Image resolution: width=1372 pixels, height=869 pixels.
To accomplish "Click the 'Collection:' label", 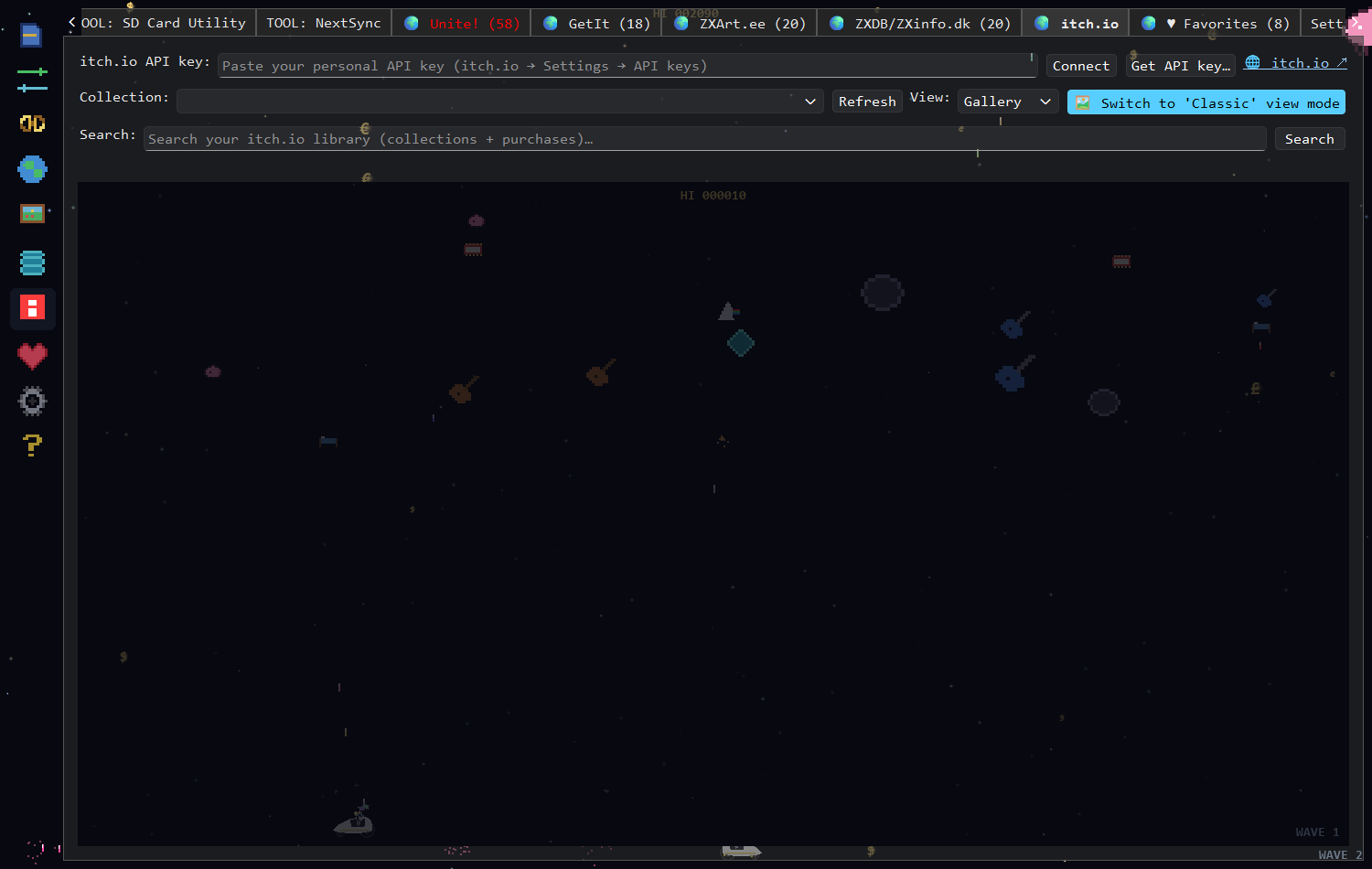I will (x=124, y=97).
